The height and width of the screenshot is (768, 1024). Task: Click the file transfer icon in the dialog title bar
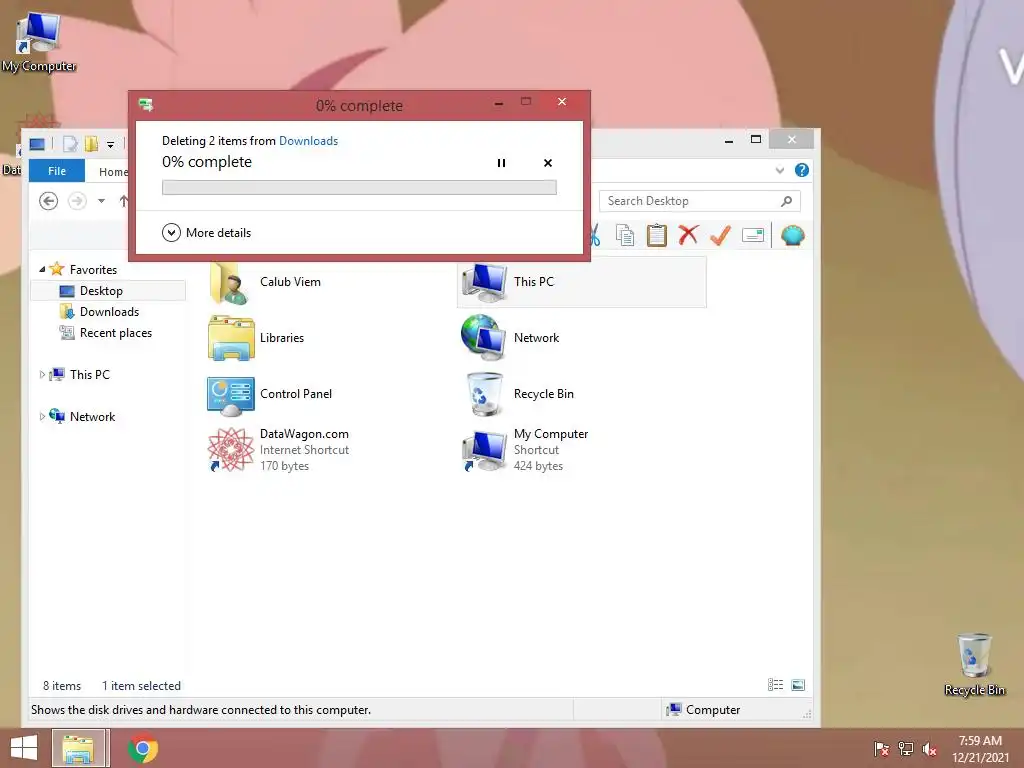(146, 104)
